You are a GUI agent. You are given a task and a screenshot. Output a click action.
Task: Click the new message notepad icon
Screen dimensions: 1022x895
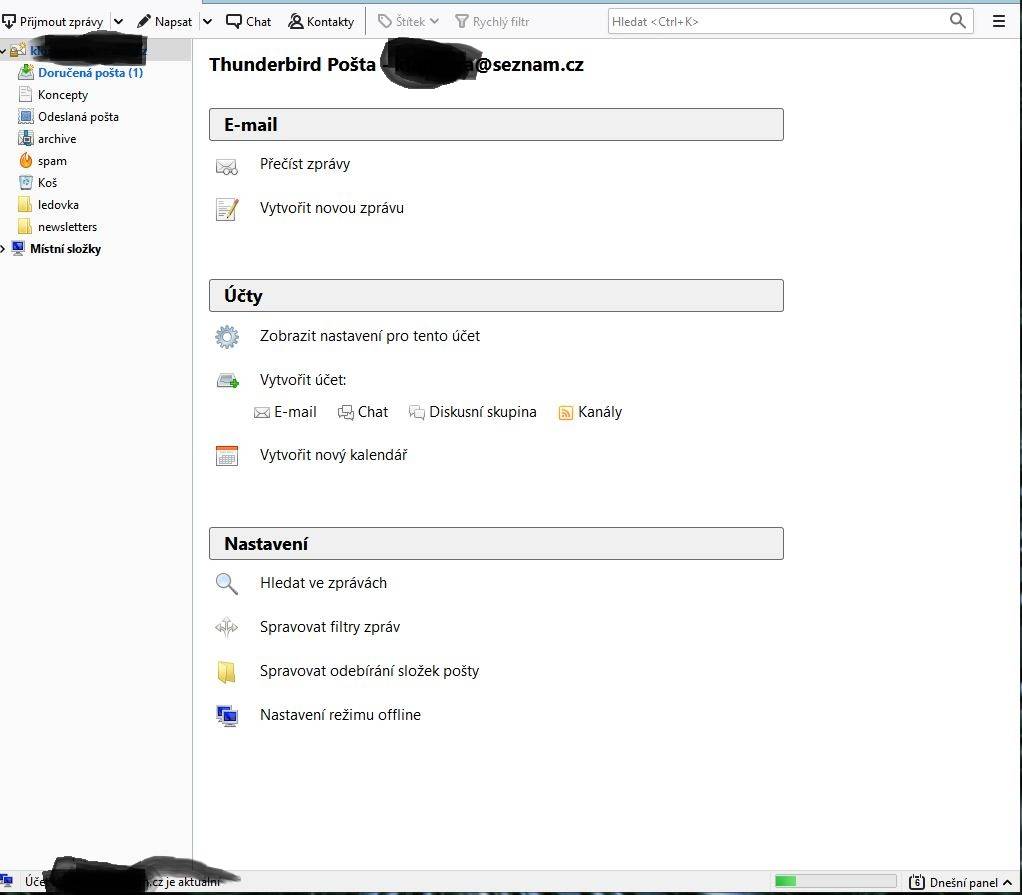[x=227, y=209]
